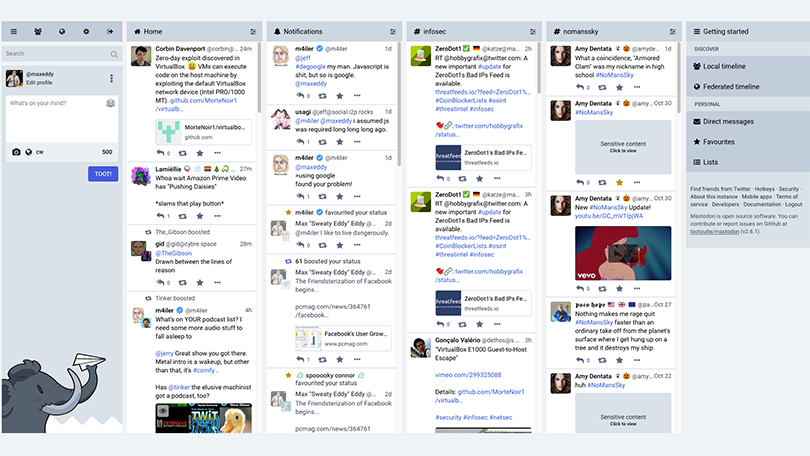Open the MorteNoir1/virtualbox github card
This screenshot has height=456, width=810.
[x=204, y=132]
